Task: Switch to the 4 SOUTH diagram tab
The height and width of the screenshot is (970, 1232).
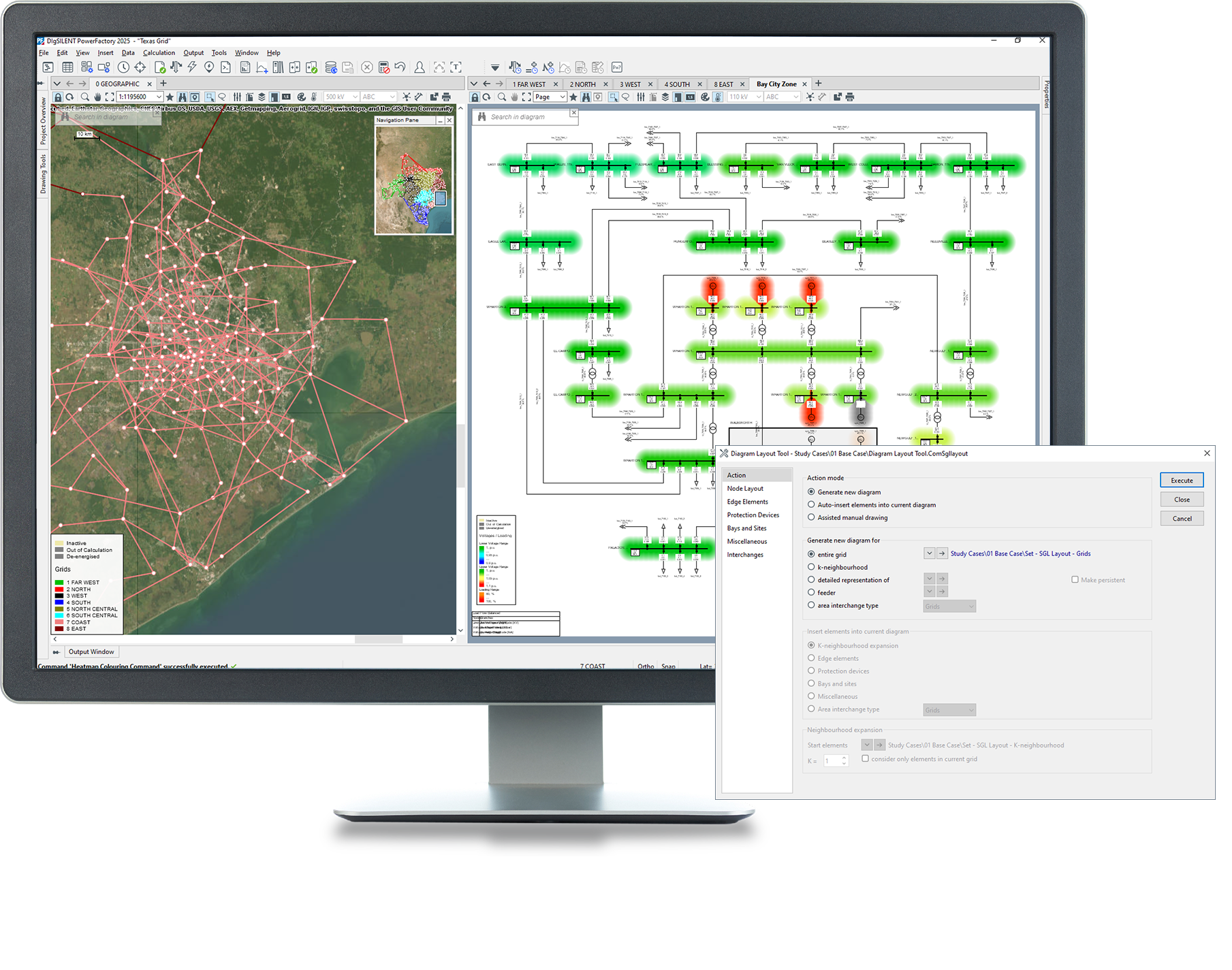Action: coord(677,84)
